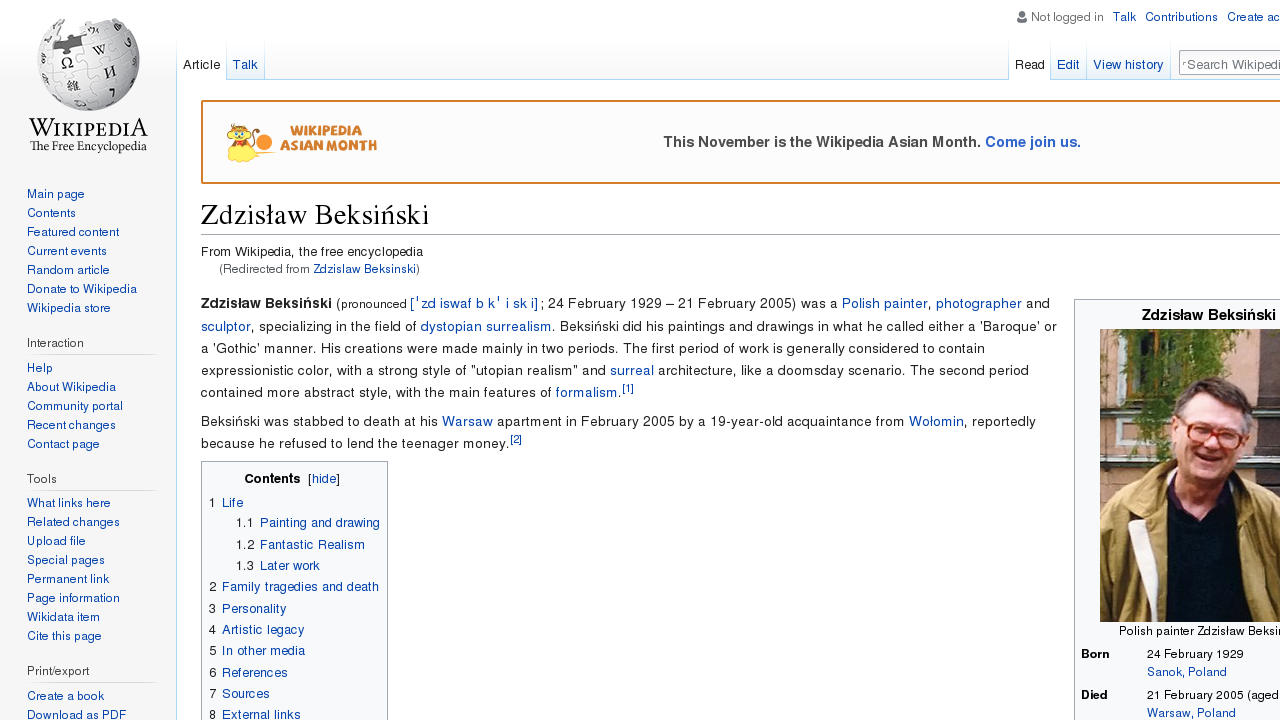Follow the Come join us link
The height and width of the screenshot is (720, 1280).
pos(1033,142)
